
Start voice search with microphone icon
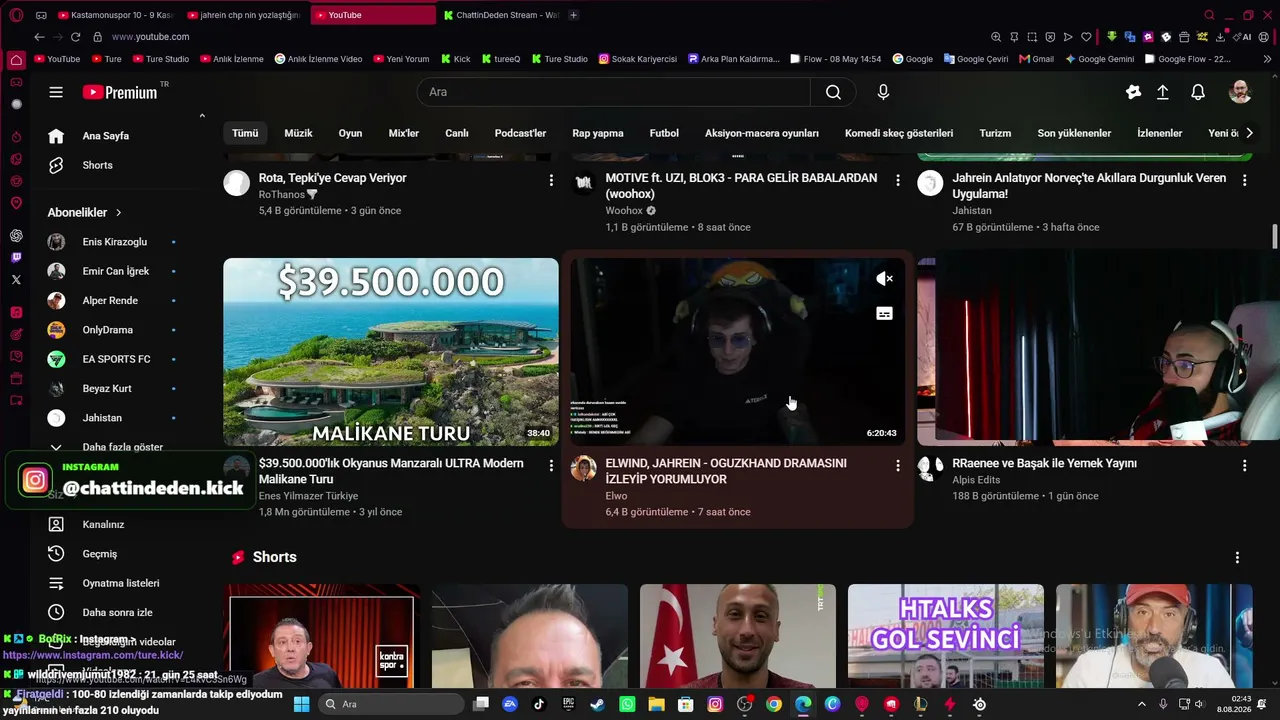883,92
